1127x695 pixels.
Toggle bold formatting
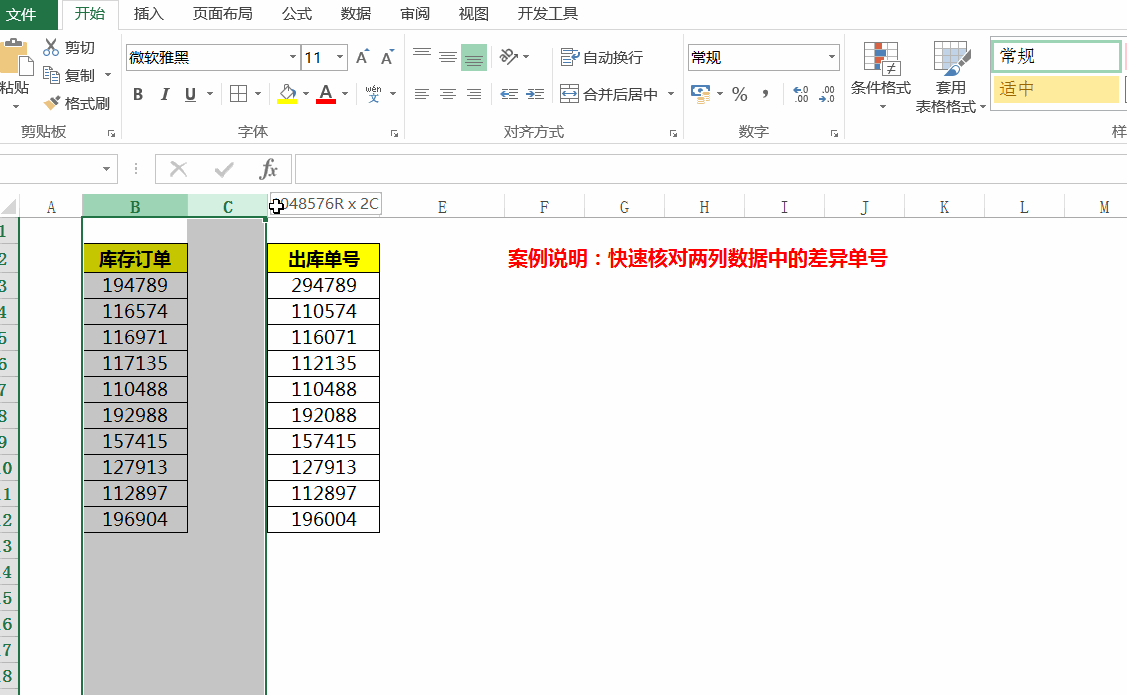pos(138,94)
